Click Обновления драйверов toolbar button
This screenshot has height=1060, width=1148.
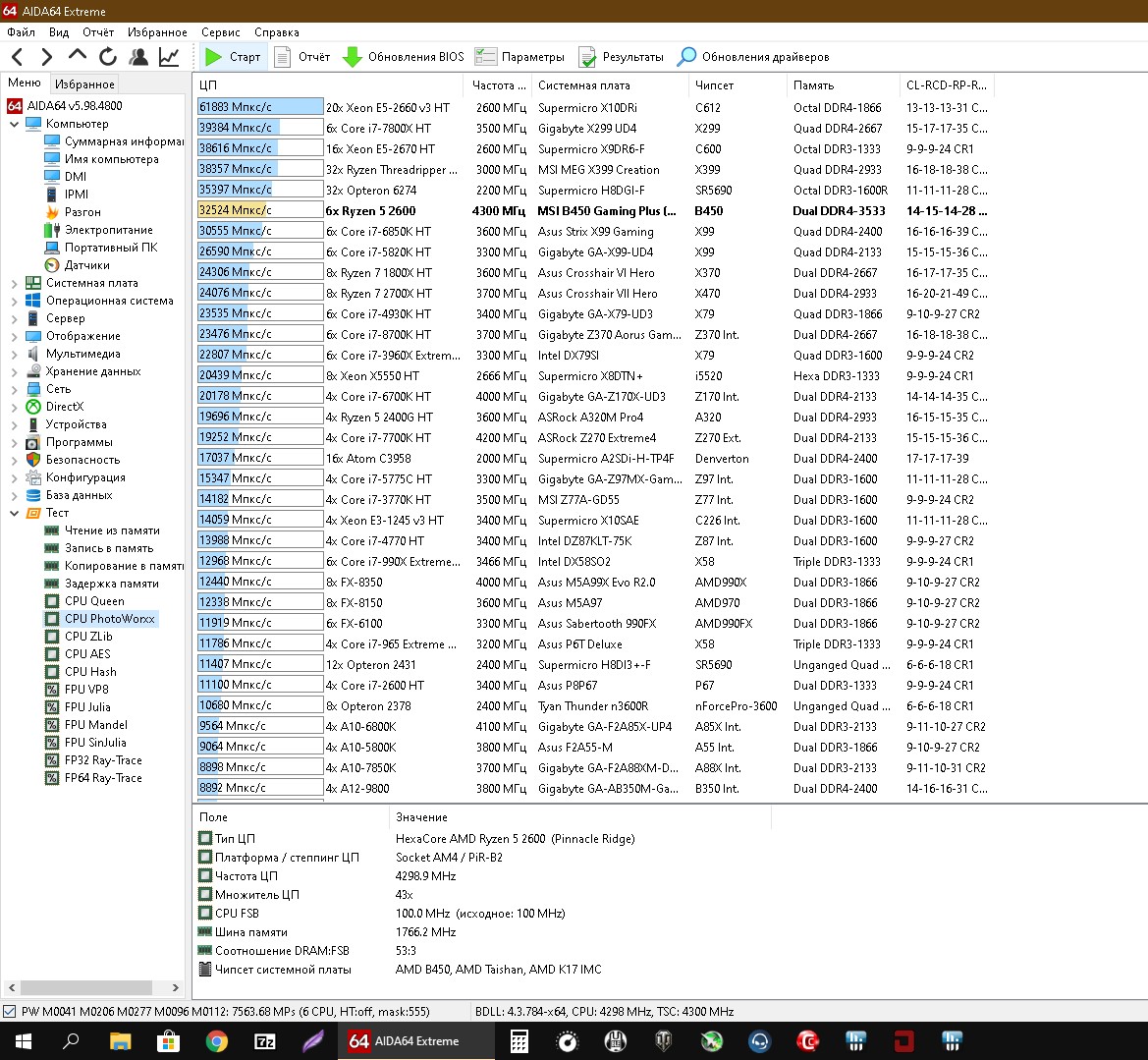click(x=753, y=56)
